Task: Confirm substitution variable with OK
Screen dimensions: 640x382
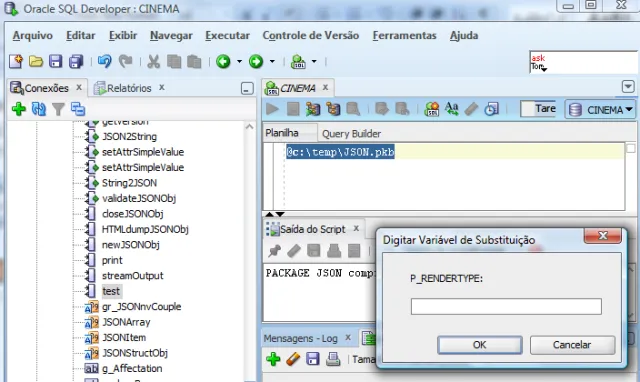Action: [x=480, y=345]
